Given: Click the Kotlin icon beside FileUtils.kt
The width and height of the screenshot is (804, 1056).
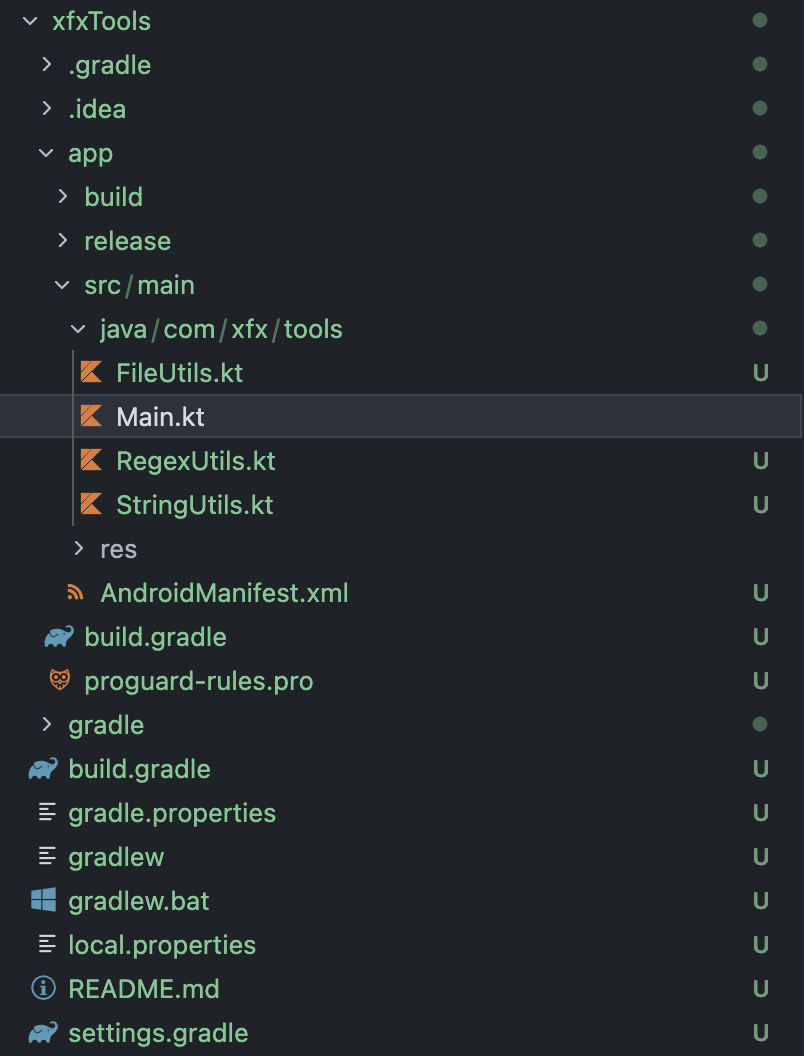Looking at the screenshot, I should point(91,373).
